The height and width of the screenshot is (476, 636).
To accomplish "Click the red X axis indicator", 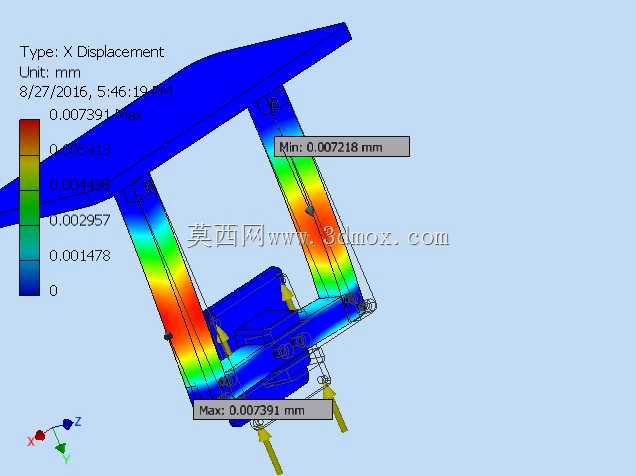I will tap(37, 438).
